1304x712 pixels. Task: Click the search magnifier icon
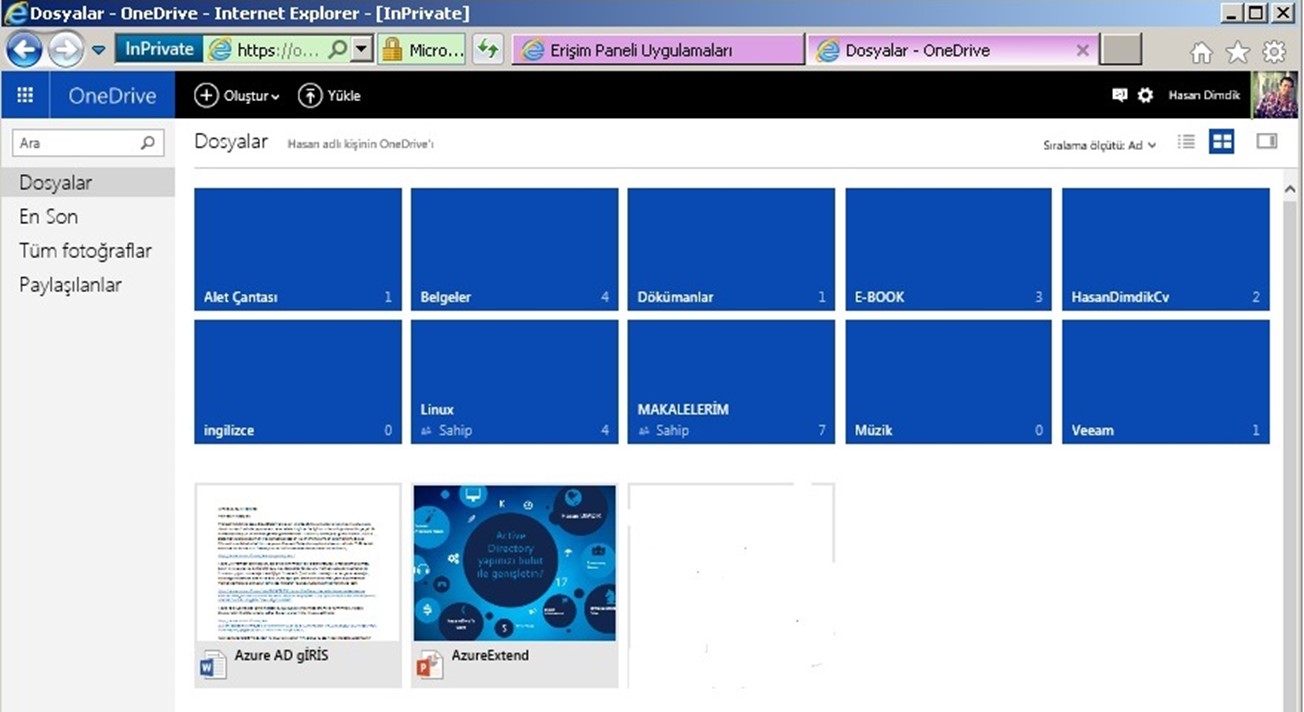point(148,143)
